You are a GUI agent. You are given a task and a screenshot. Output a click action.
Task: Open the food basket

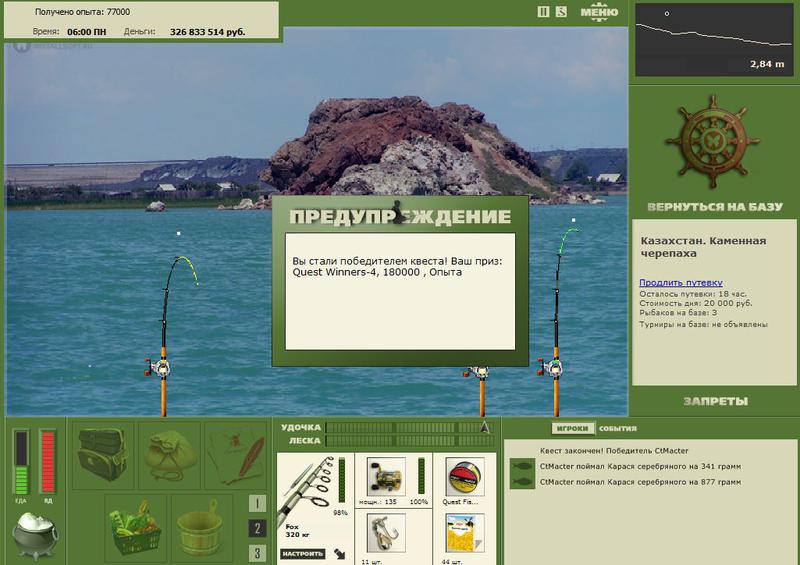135,527
